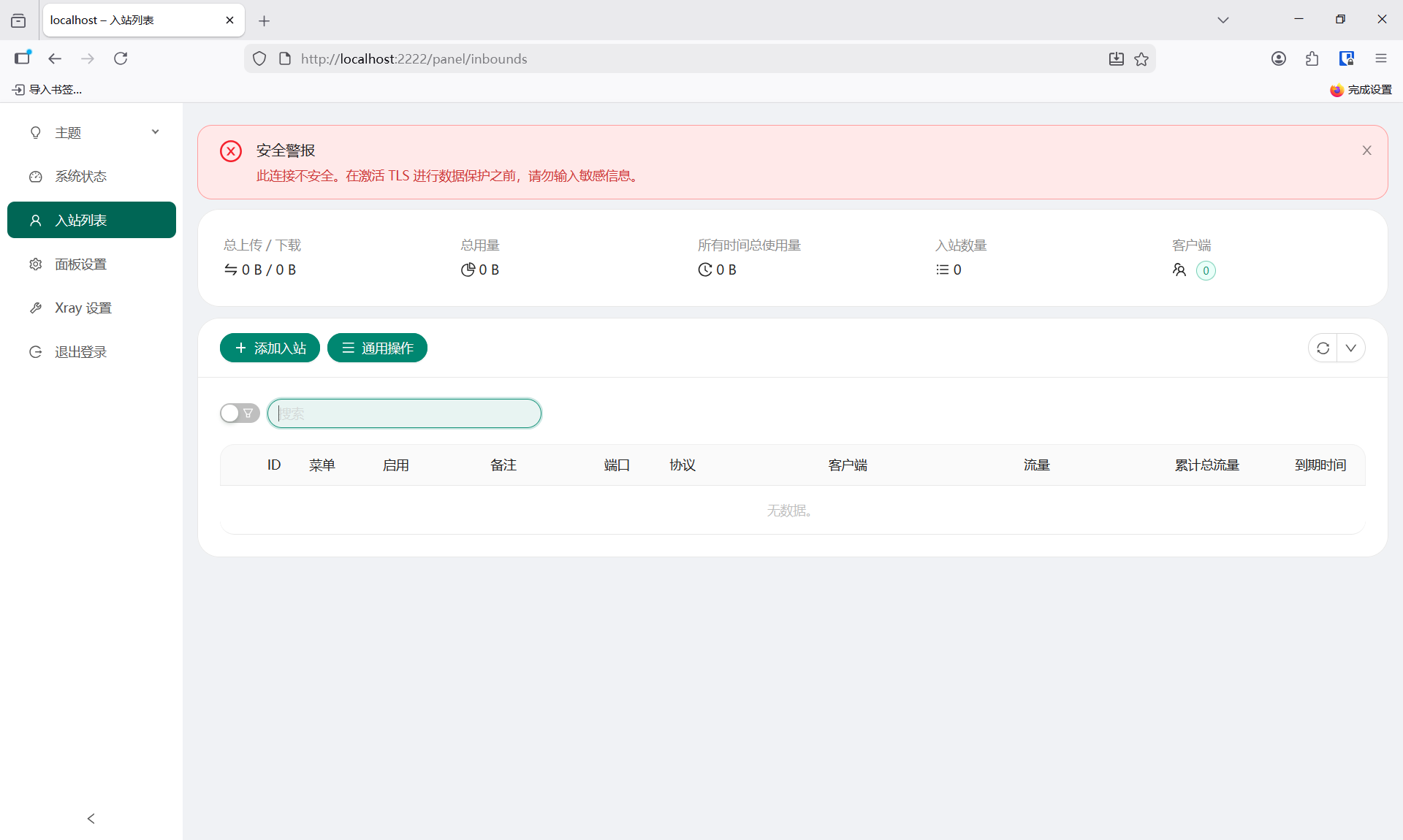Screen dimensions: 1403x840
Task: Open the 通用操作 general actions button
Action: point(377,348)
